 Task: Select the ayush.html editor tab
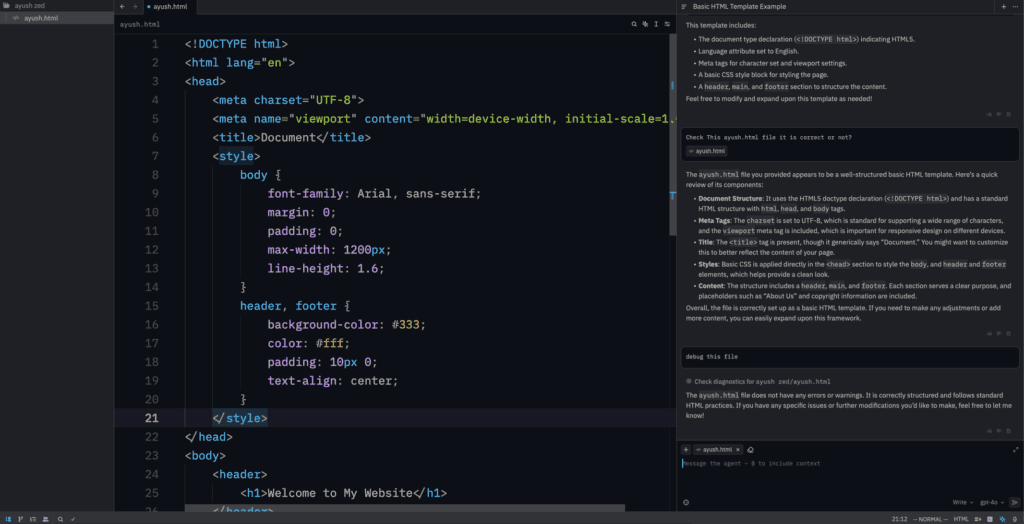point(170,7)
